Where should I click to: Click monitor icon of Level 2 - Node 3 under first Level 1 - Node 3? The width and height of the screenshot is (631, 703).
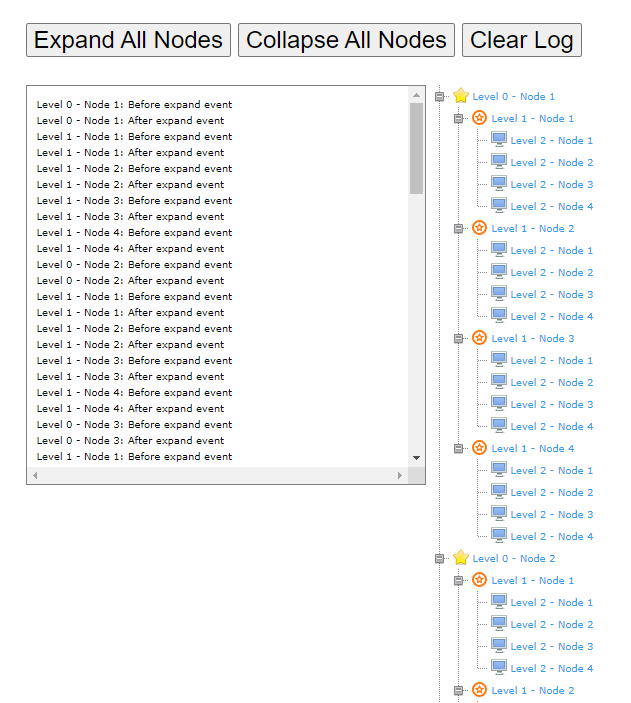(499, 404)
